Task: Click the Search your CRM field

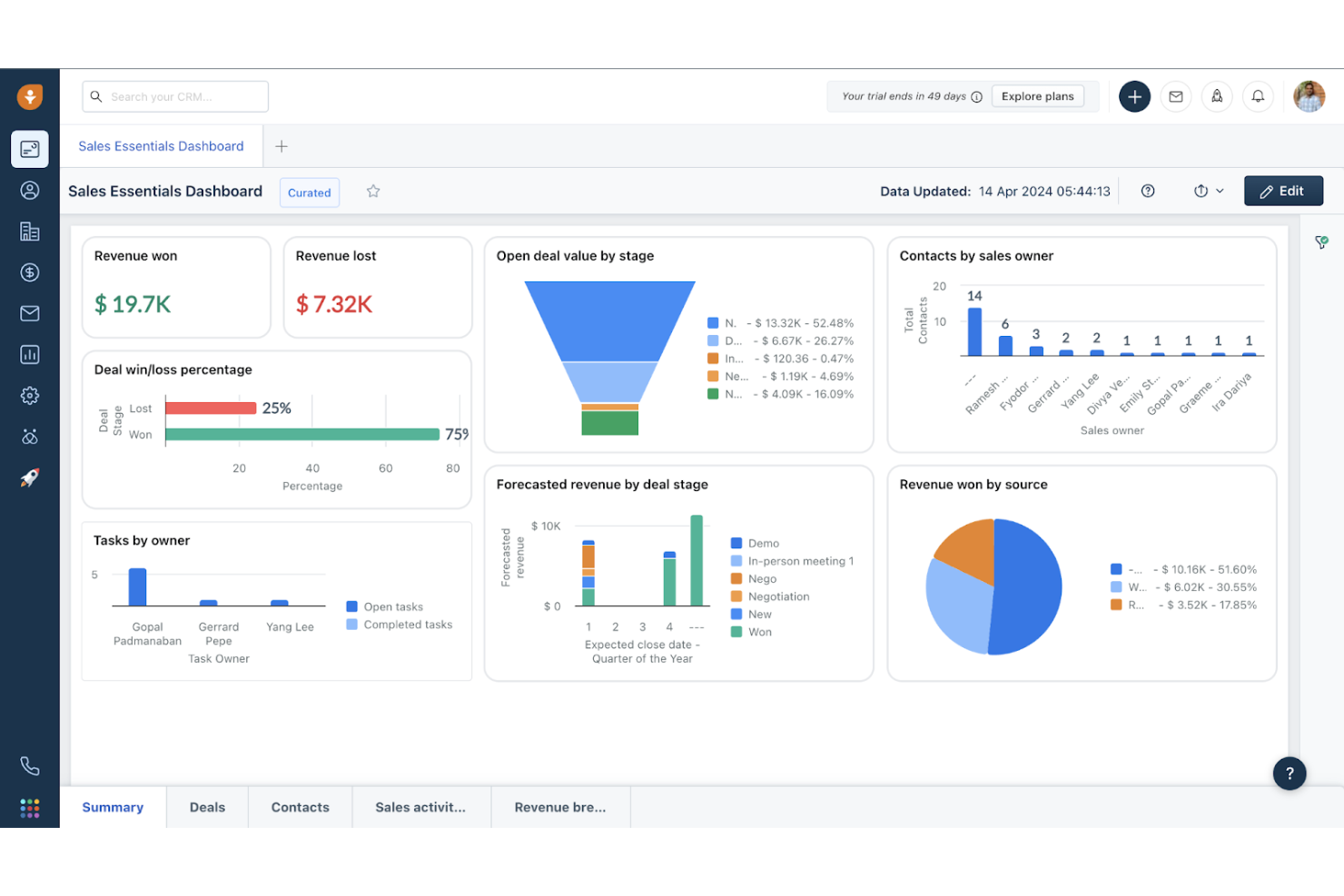Action: point(174,96)
